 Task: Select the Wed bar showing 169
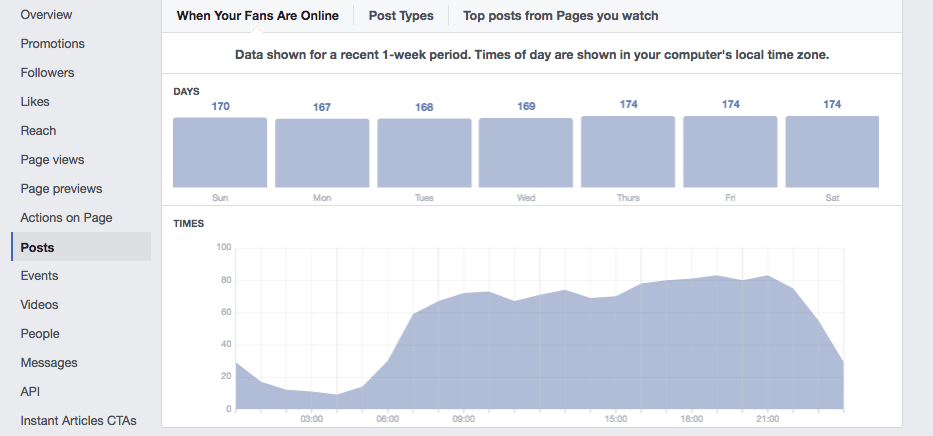(526, 152)
